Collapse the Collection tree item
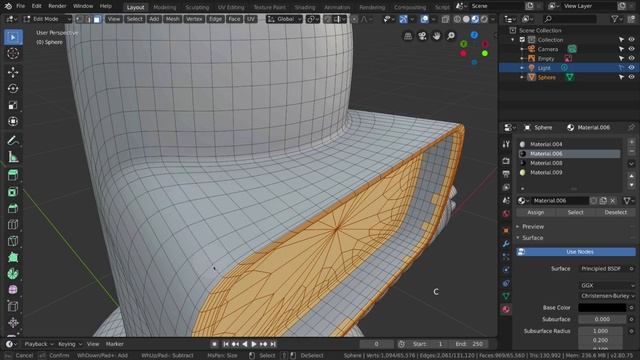Viewport: 640px width, 360px height. pos(513,40)
